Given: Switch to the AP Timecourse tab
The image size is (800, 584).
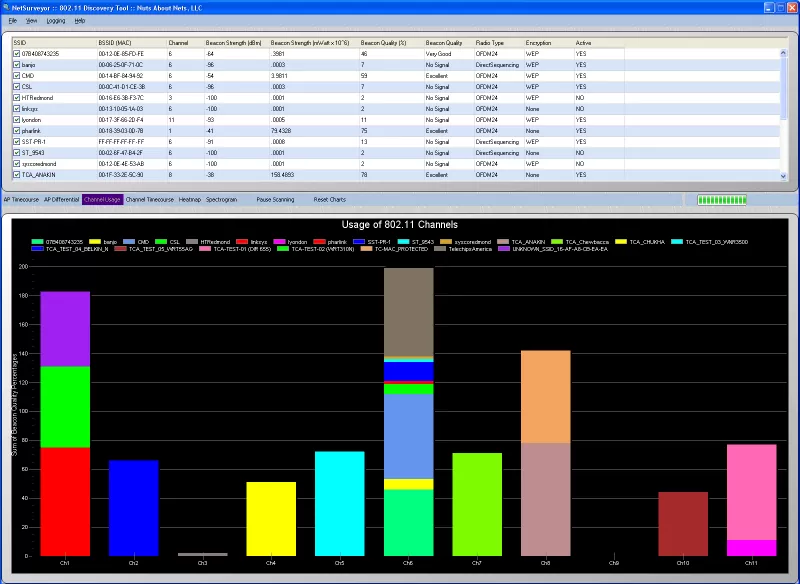Looking at the screenshot, I should (21, 199).
